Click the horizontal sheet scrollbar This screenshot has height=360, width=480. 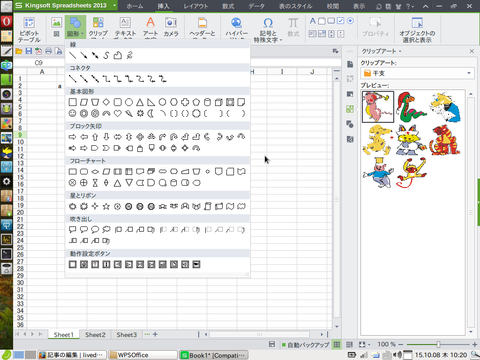[x=259, y=334]
